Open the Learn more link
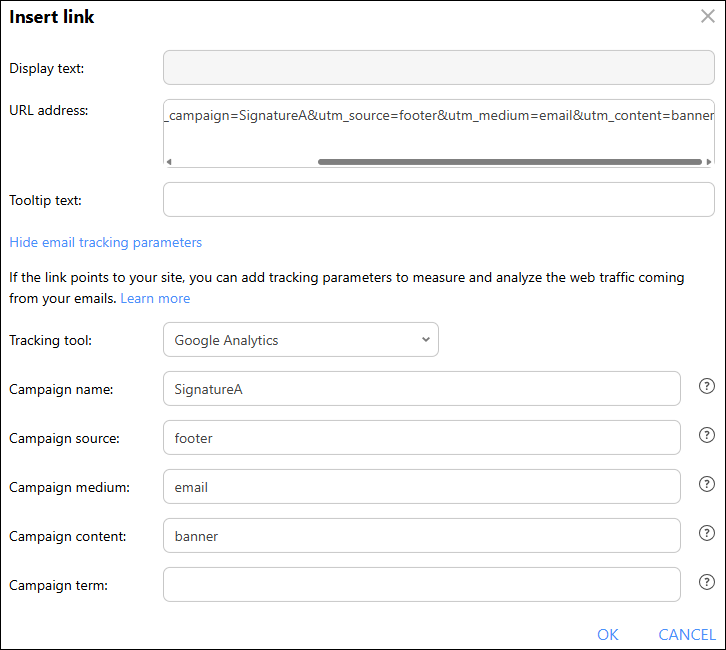 pyautogui.click(x=155, y=298)
